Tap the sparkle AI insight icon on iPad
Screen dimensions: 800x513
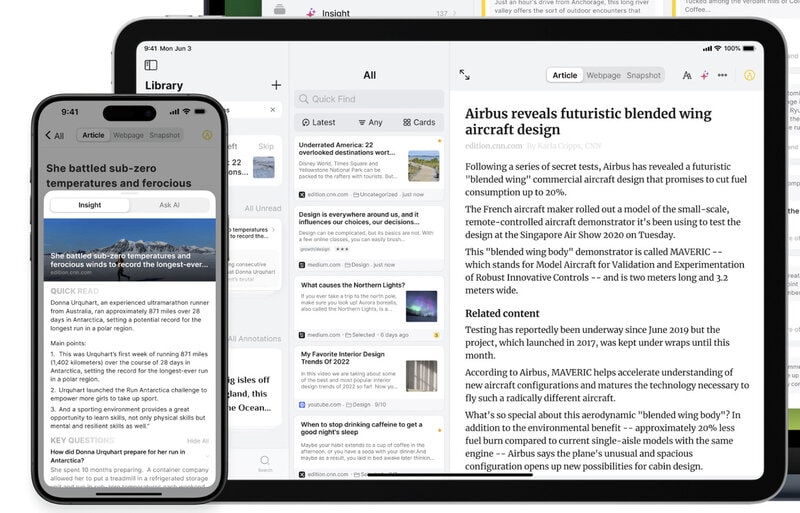[x=705, y=75]
